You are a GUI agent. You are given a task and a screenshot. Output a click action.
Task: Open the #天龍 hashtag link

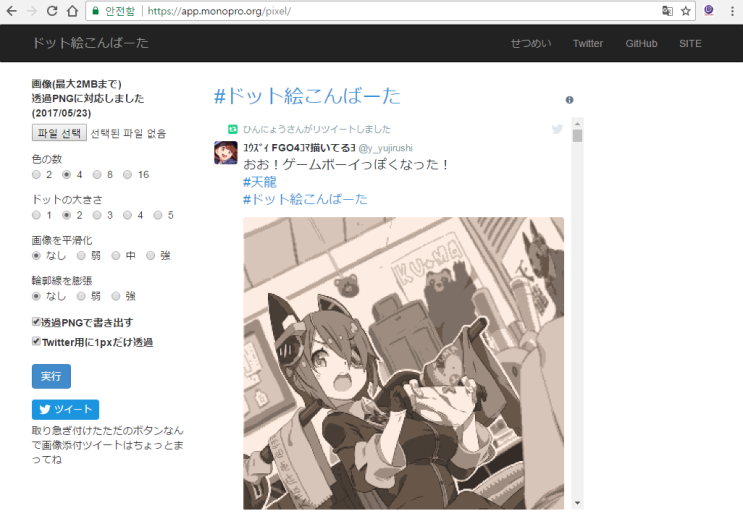coord(260,182)
